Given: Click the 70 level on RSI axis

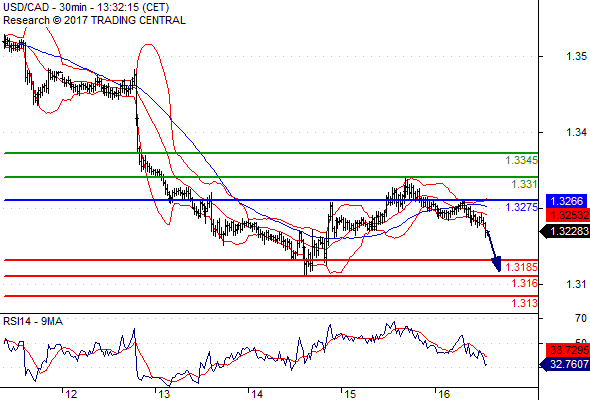Looking at the screenshot, I should point(581,319).
